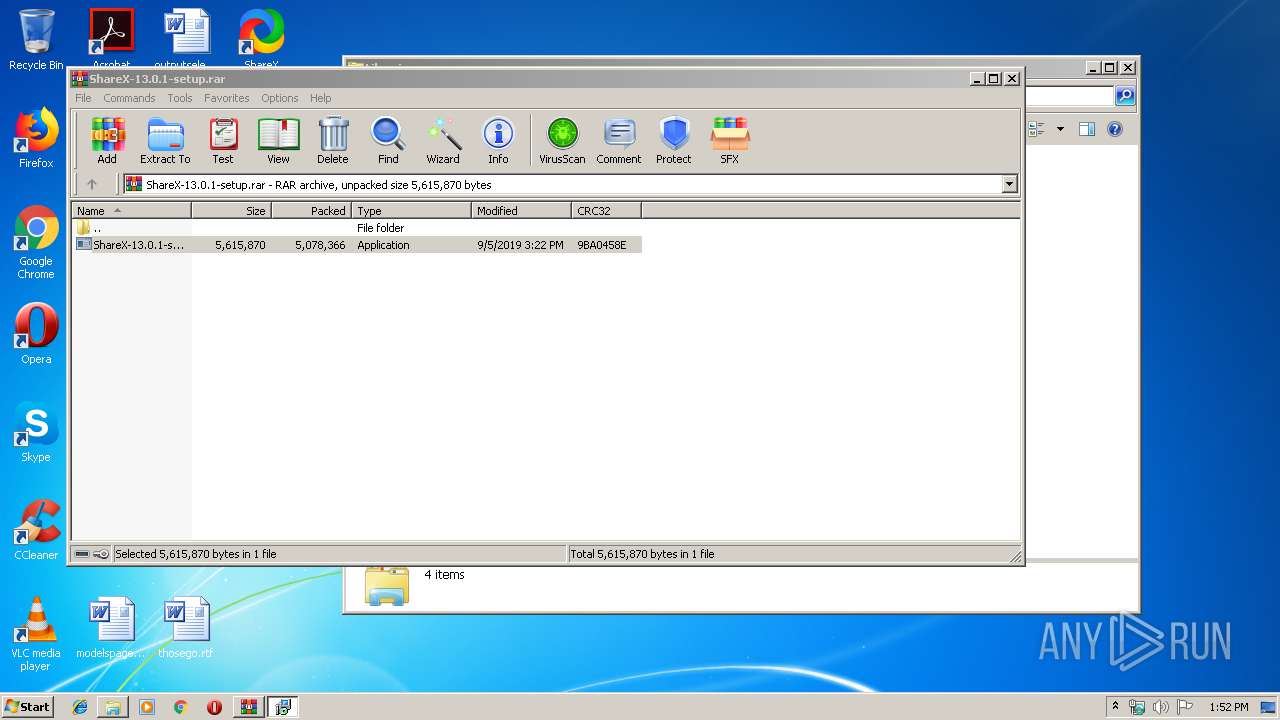Open the Commands menu

129,98
